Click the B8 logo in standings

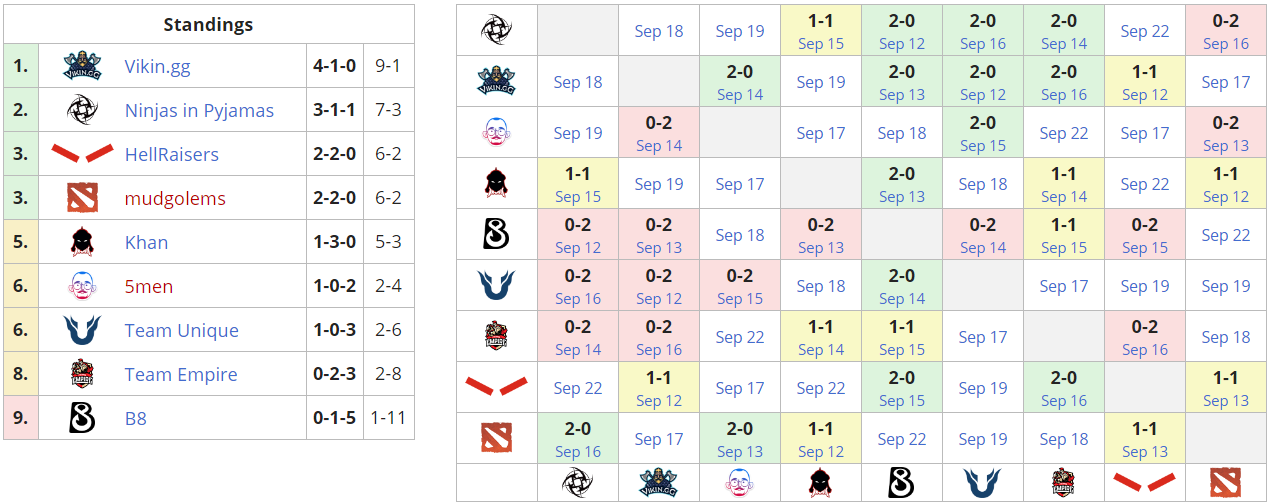pyautogui.click(x=82, y=418)
